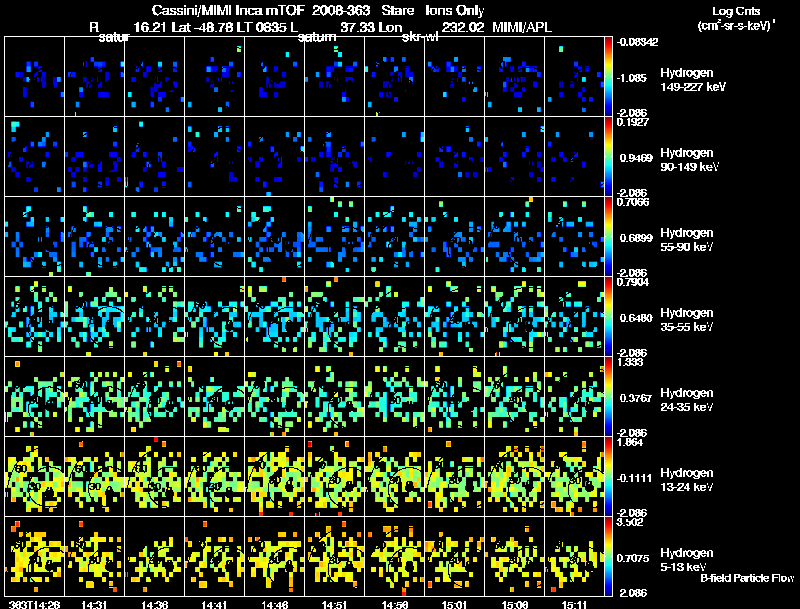Click the color scale value '1.864'

pos(630,442)
